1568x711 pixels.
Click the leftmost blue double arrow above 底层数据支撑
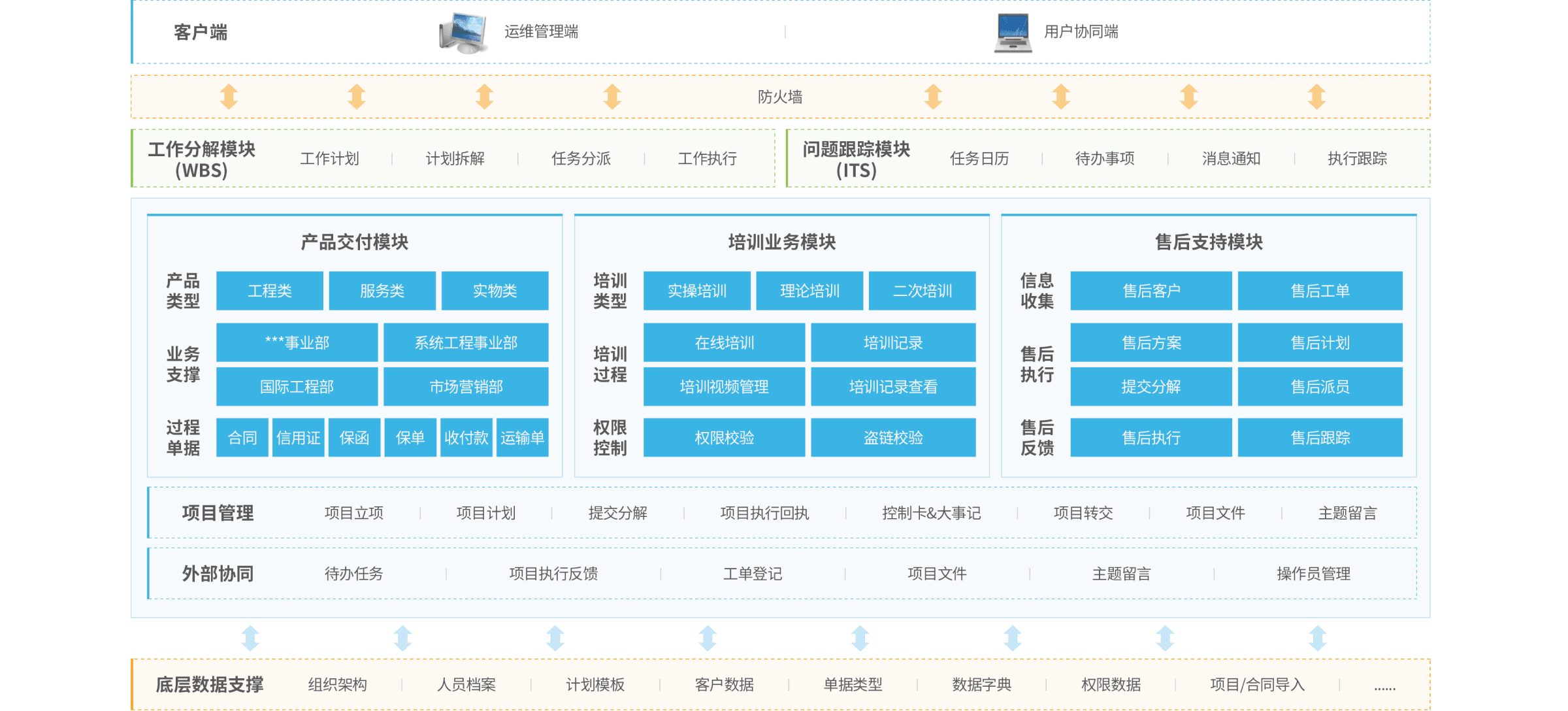pos(250,638)
